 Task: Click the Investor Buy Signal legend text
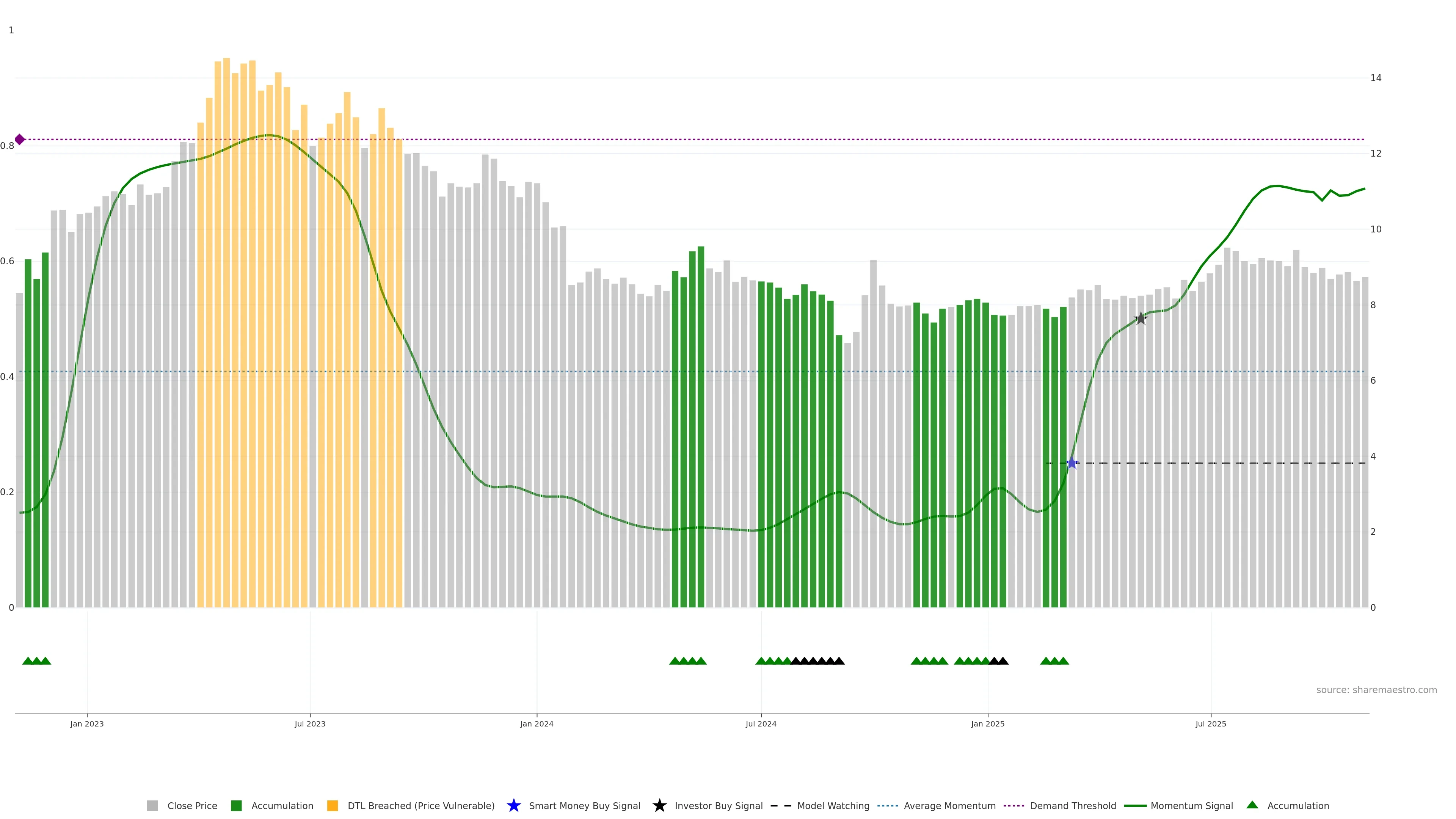click(719, 805)
